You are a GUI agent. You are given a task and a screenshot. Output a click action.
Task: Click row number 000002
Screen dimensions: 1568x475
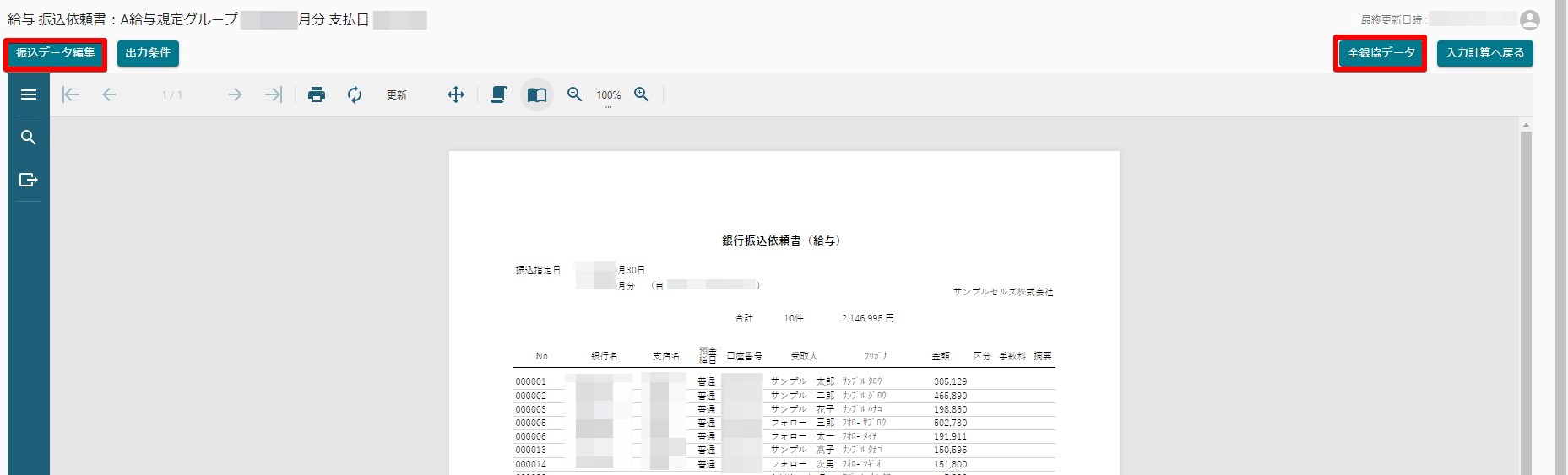[531, 396]
